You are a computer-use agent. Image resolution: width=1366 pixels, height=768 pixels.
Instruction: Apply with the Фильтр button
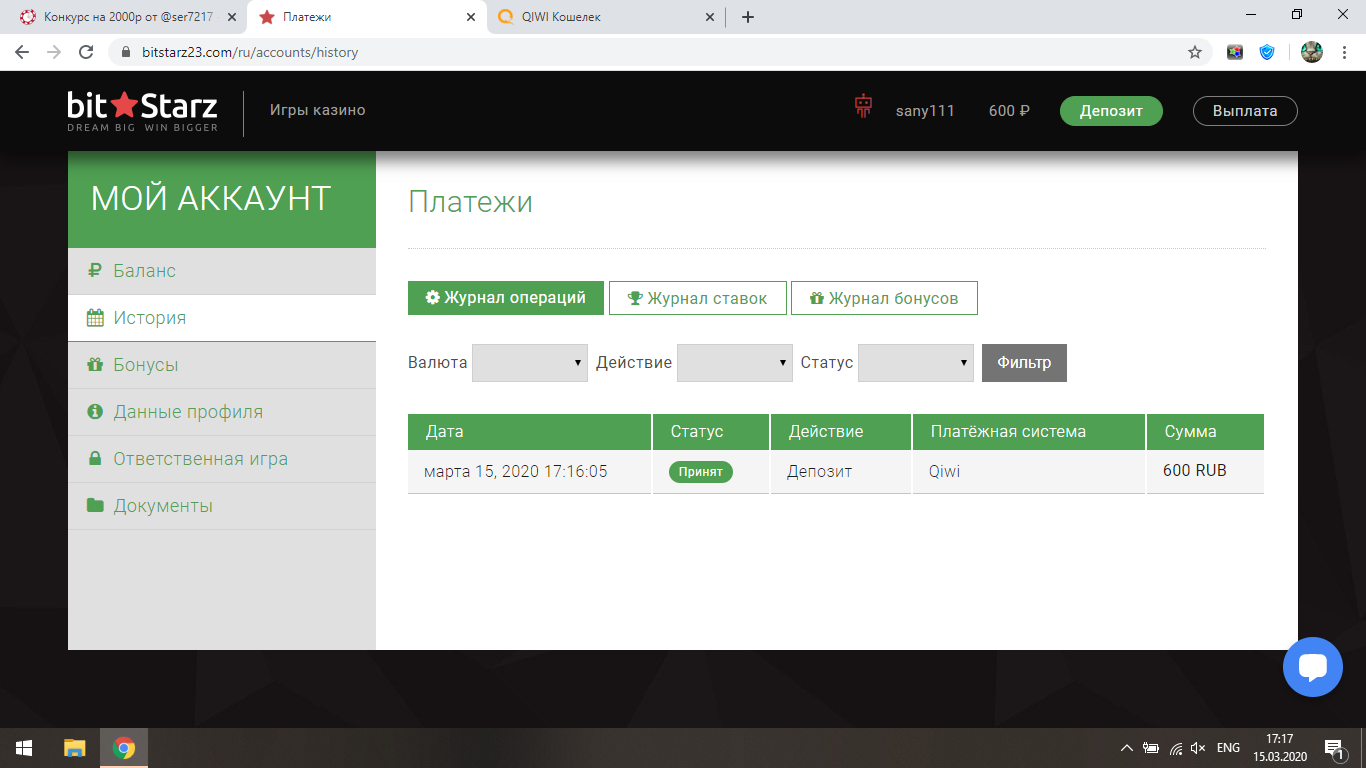1024,363
